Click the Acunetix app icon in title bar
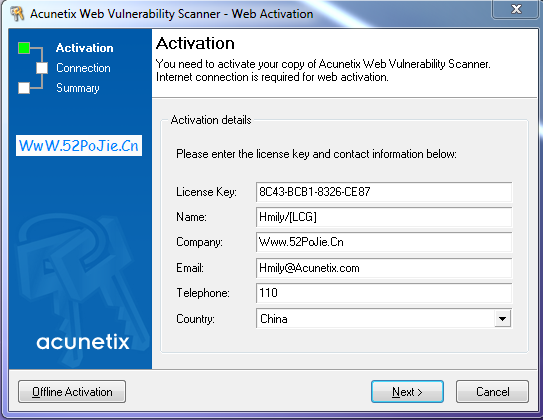543x420 pixels. coord(17,14)
